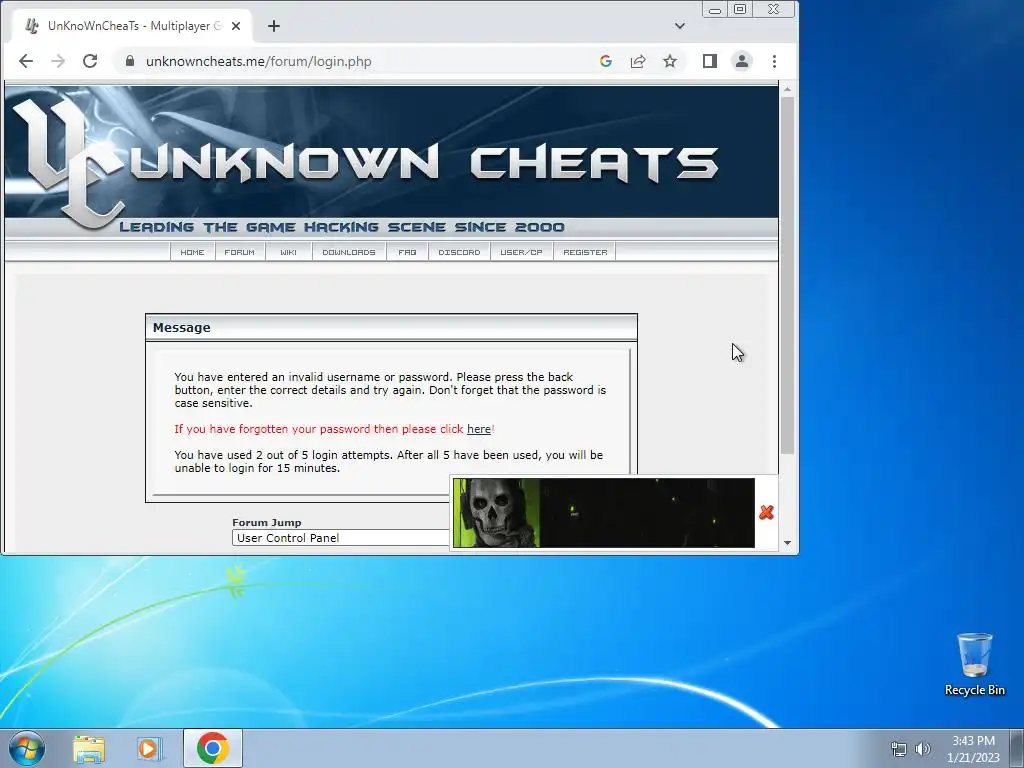Open FORUM in the site navigation
Image resolution: width=1024 pixels, height=768 pixels.
point(240,252)
